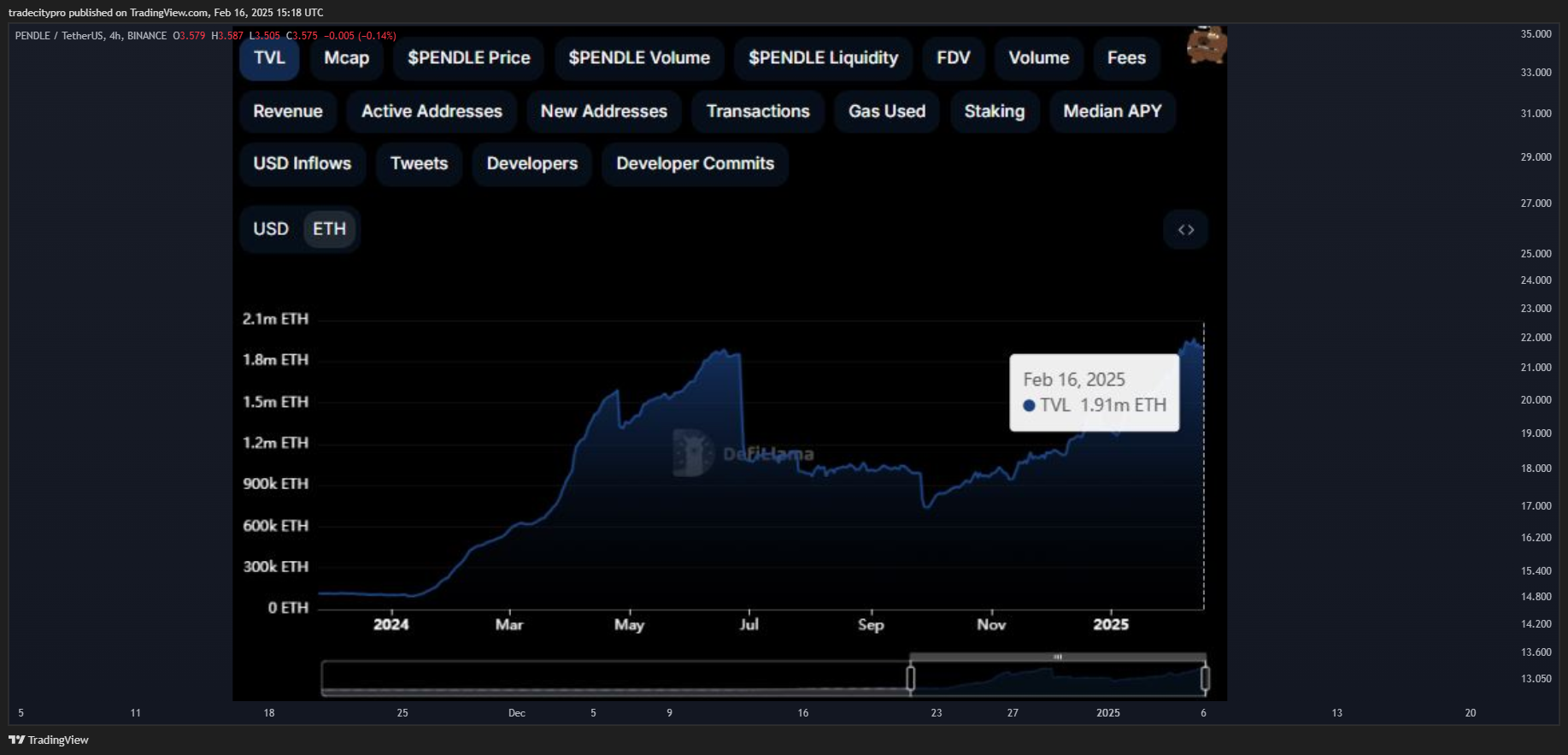Show the $PENDLE Volume chart
Viewport: 1568px width, 755px height.
coord(639,58)
